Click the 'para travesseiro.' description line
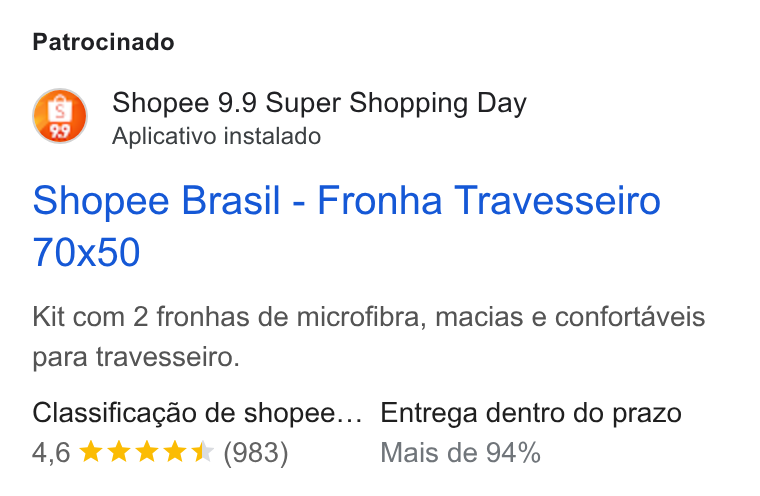760x496 pixels. (x=136, y=357)
